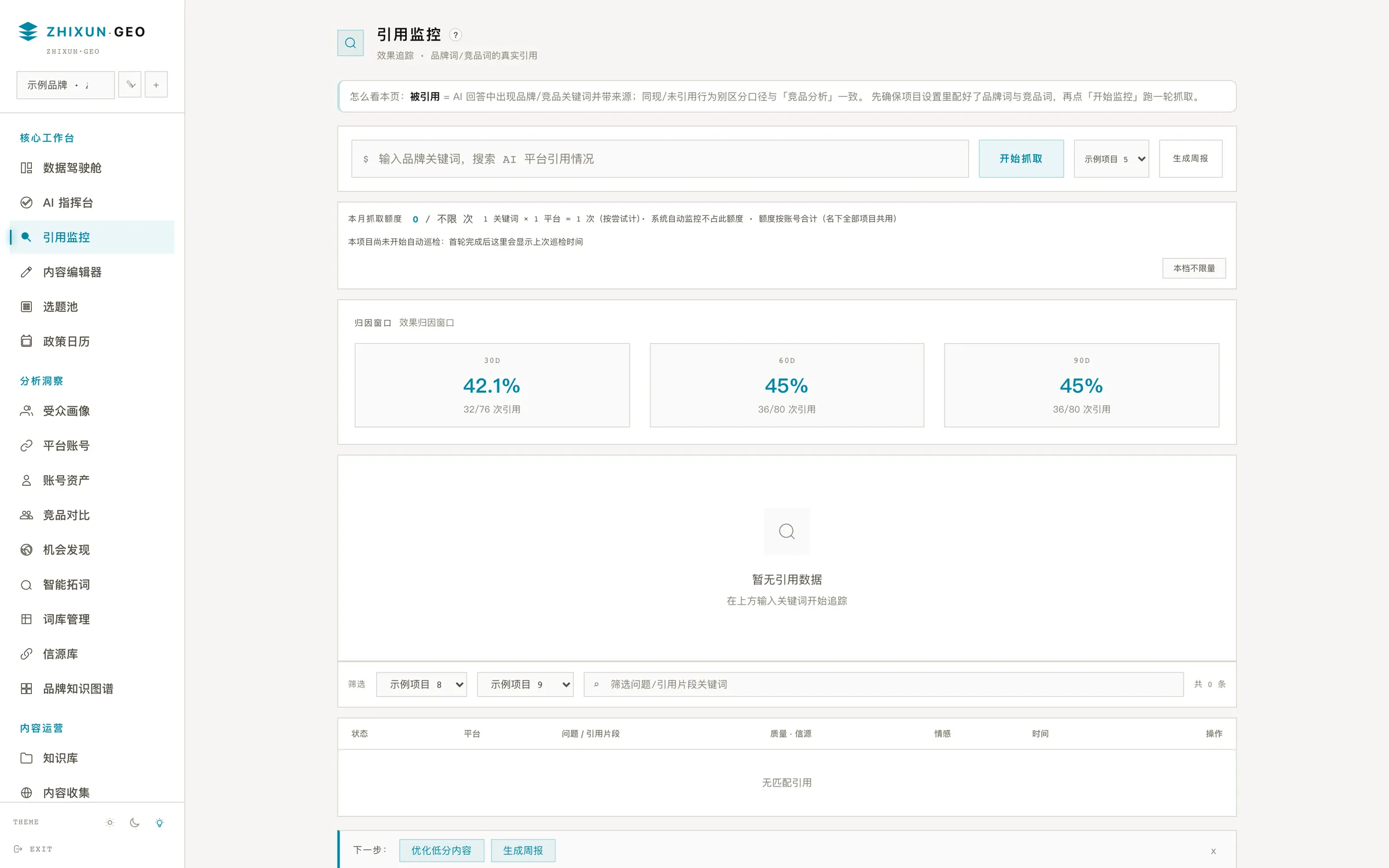
Task: Click the 核心工作台 section heading
Action: pyautogui.click(x=47, y=138)
